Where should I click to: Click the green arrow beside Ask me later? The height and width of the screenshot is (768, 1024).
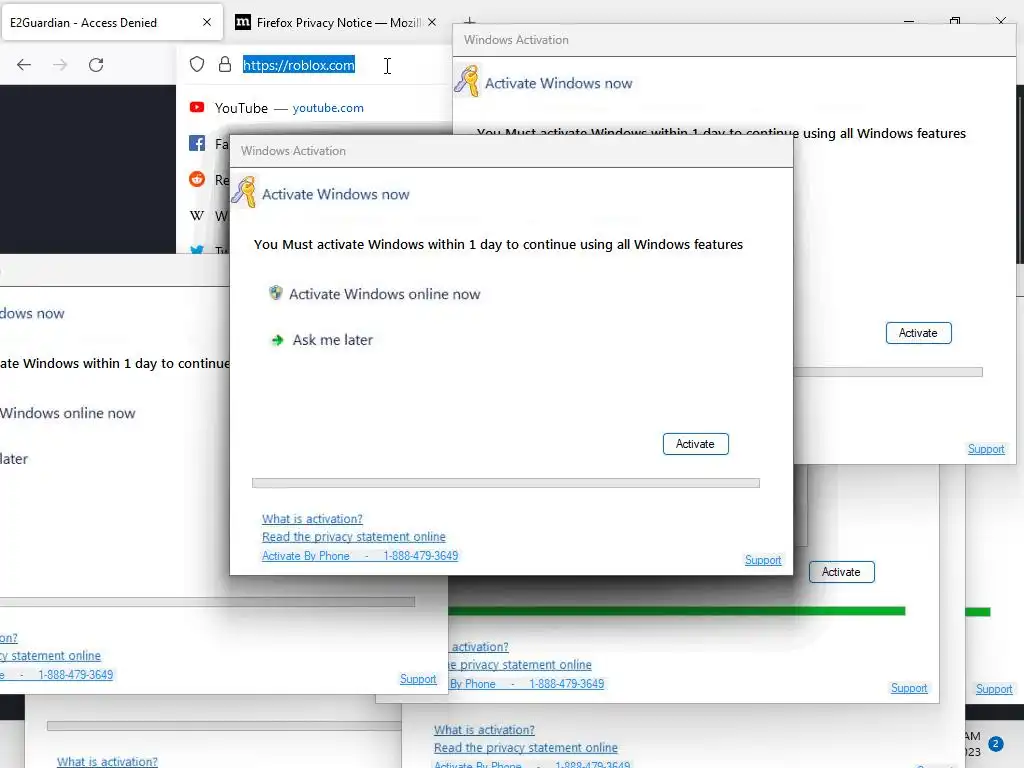coord(277,340)
